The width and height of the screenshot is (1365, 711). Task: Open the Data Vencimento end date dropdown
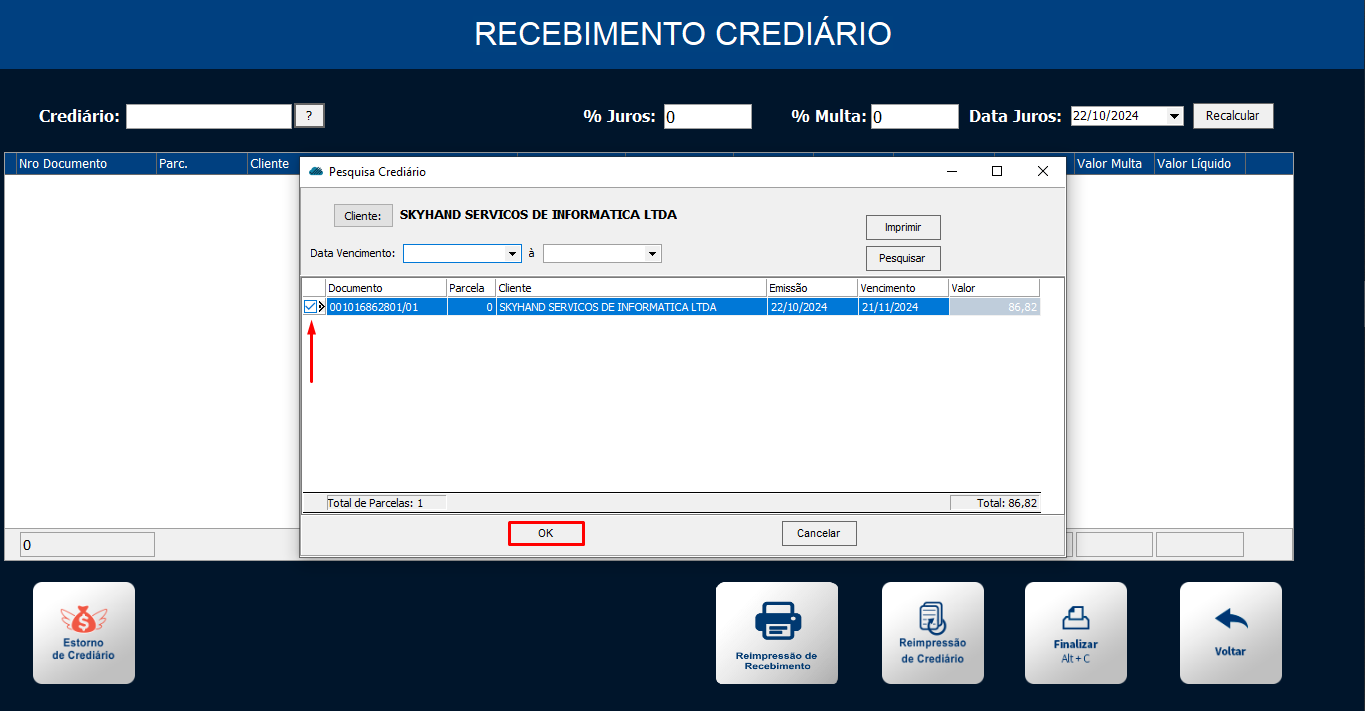coord(652,254)
